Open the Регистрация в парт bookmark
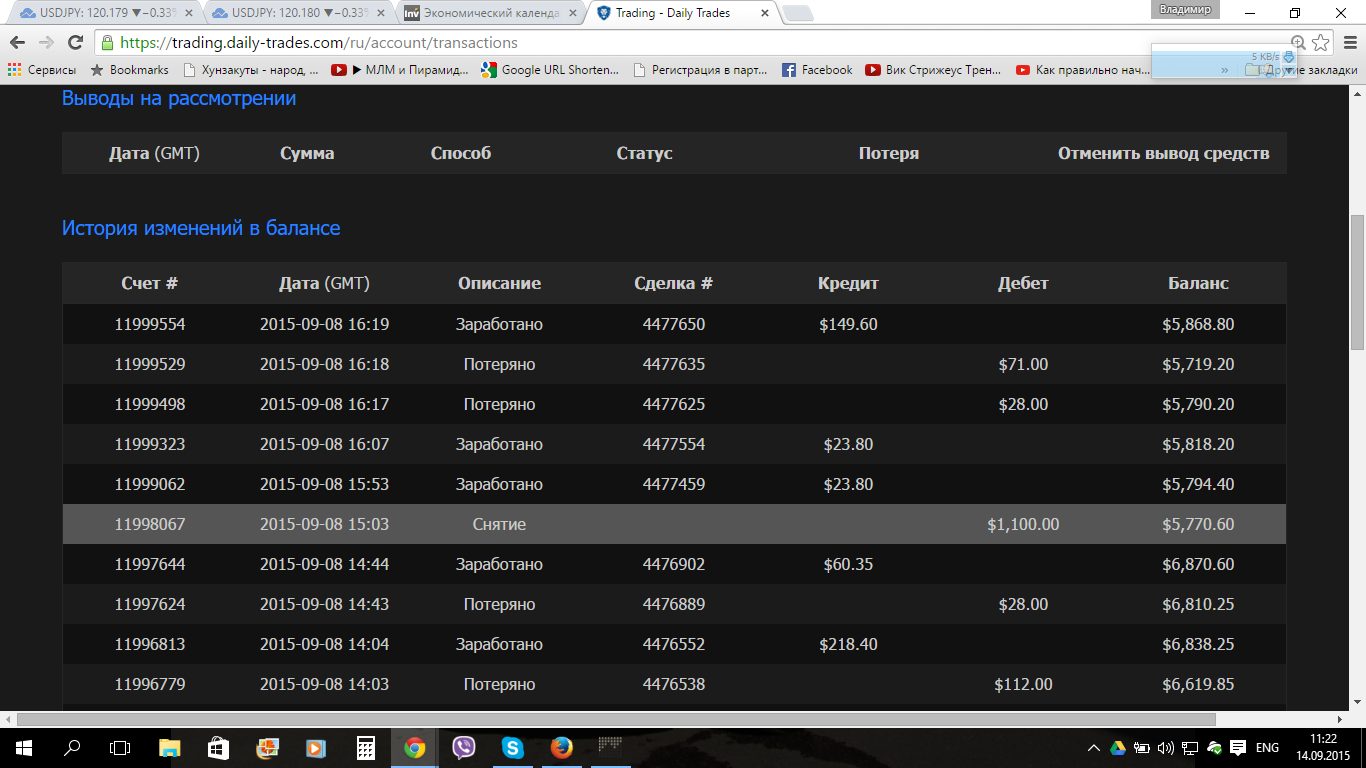 click(701, 70)
